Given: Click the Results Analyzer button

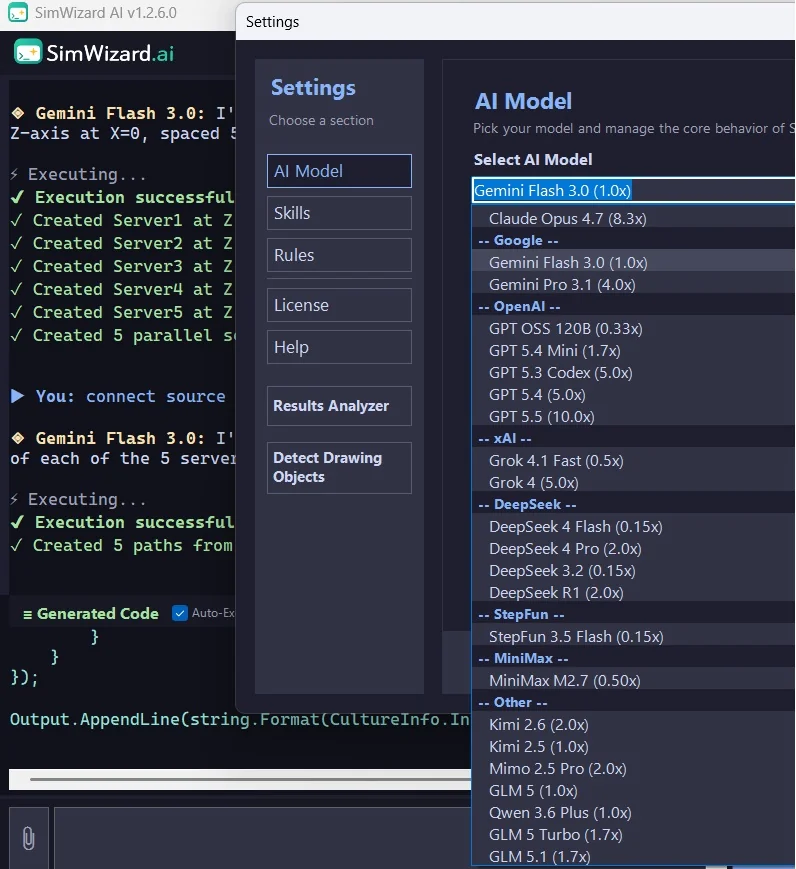Looking at the screenshot, I should [339, 406].
